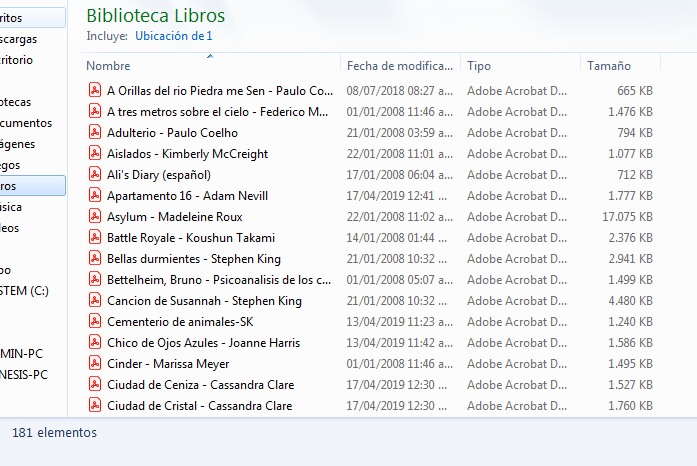Open sidebar entry ending in 'scargas'
The height and width of the screenshot is (466, 697).
(18, 39)
